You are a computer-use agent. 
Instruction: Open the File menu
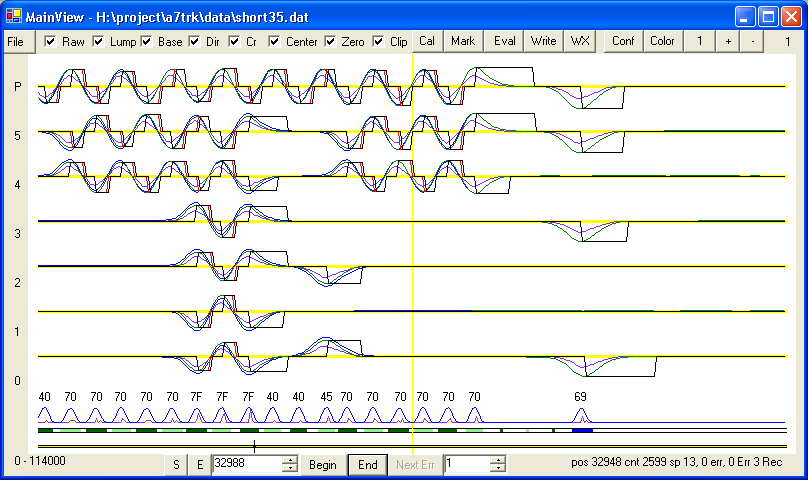(x=17, y=41)
